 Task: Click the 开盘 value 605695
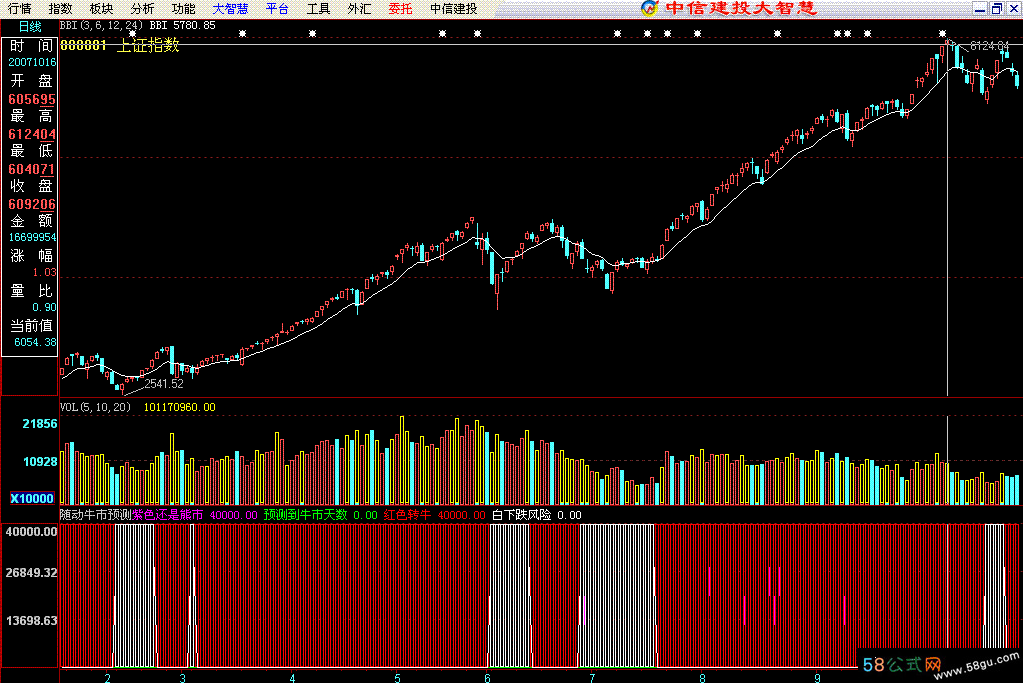click(x=32, y=99)
